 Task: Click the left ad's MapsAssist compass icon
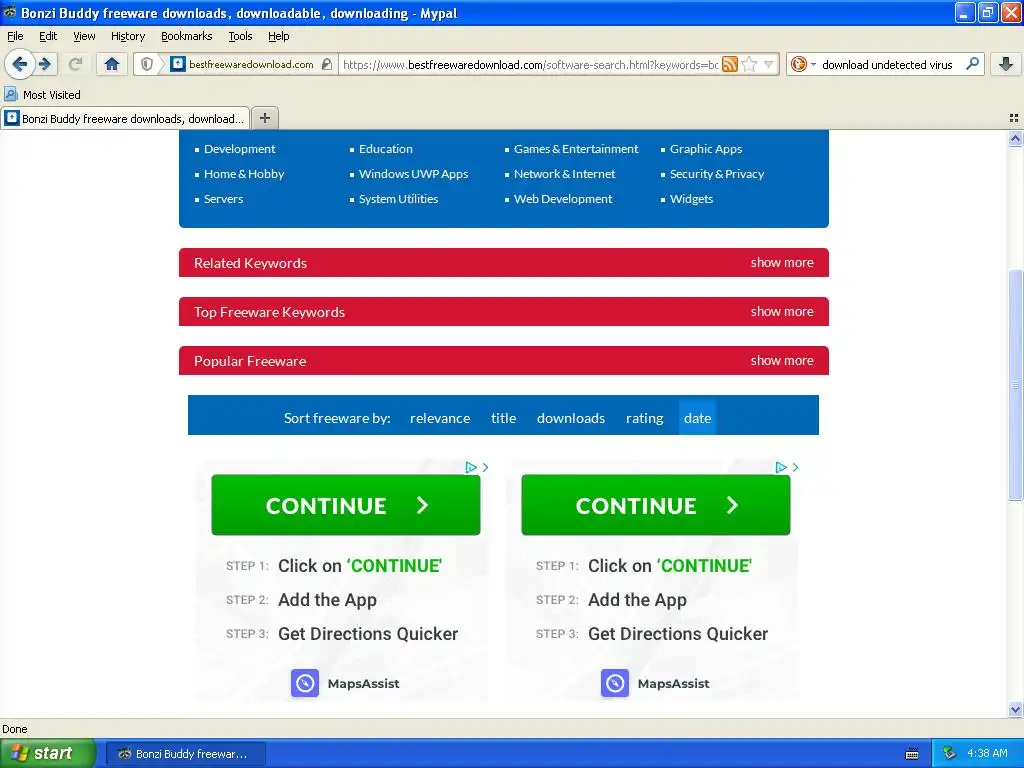[304, 683]
